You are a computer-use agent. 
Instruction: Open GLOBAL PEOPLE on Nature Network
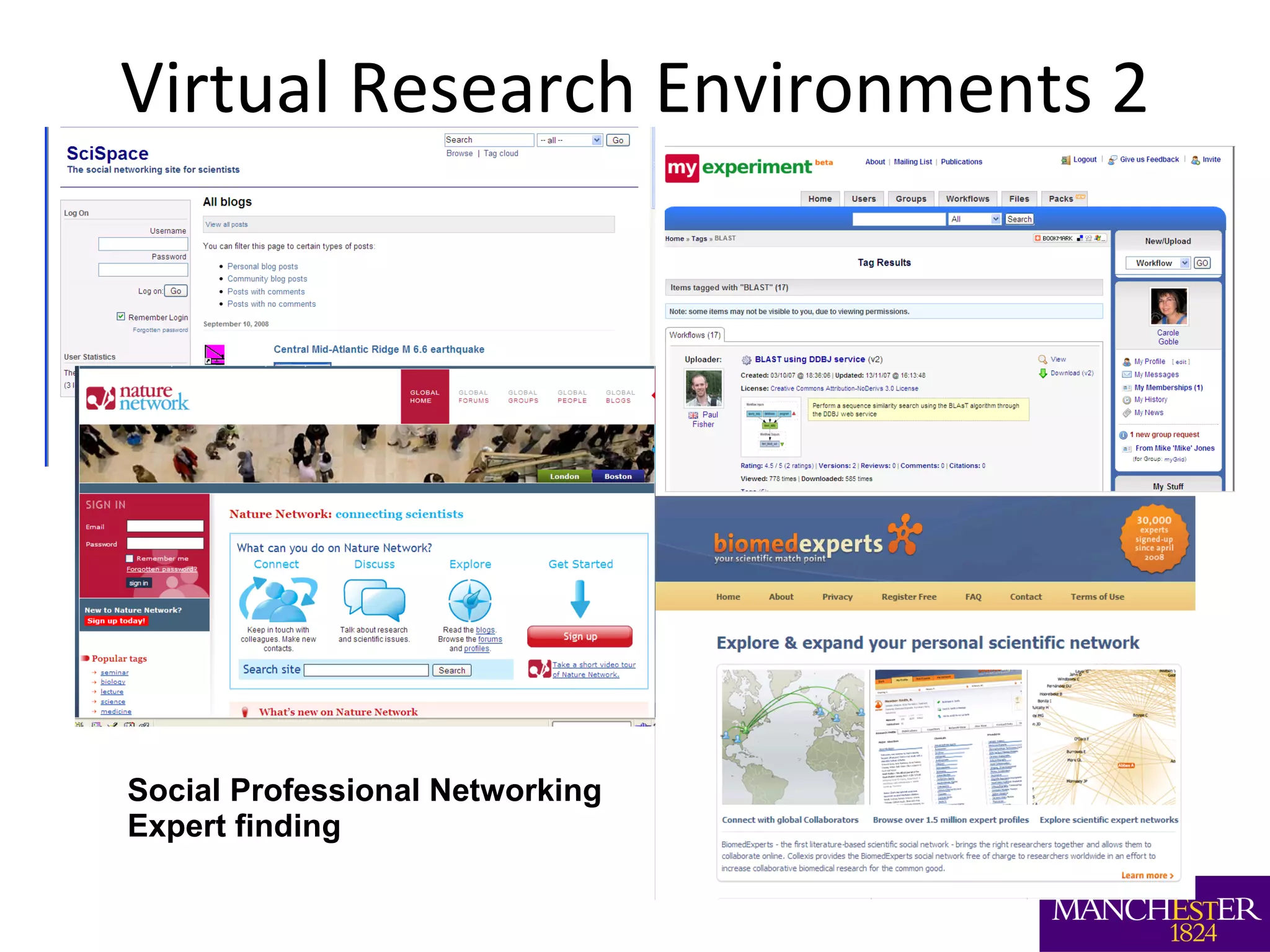[x=572, y=397]
